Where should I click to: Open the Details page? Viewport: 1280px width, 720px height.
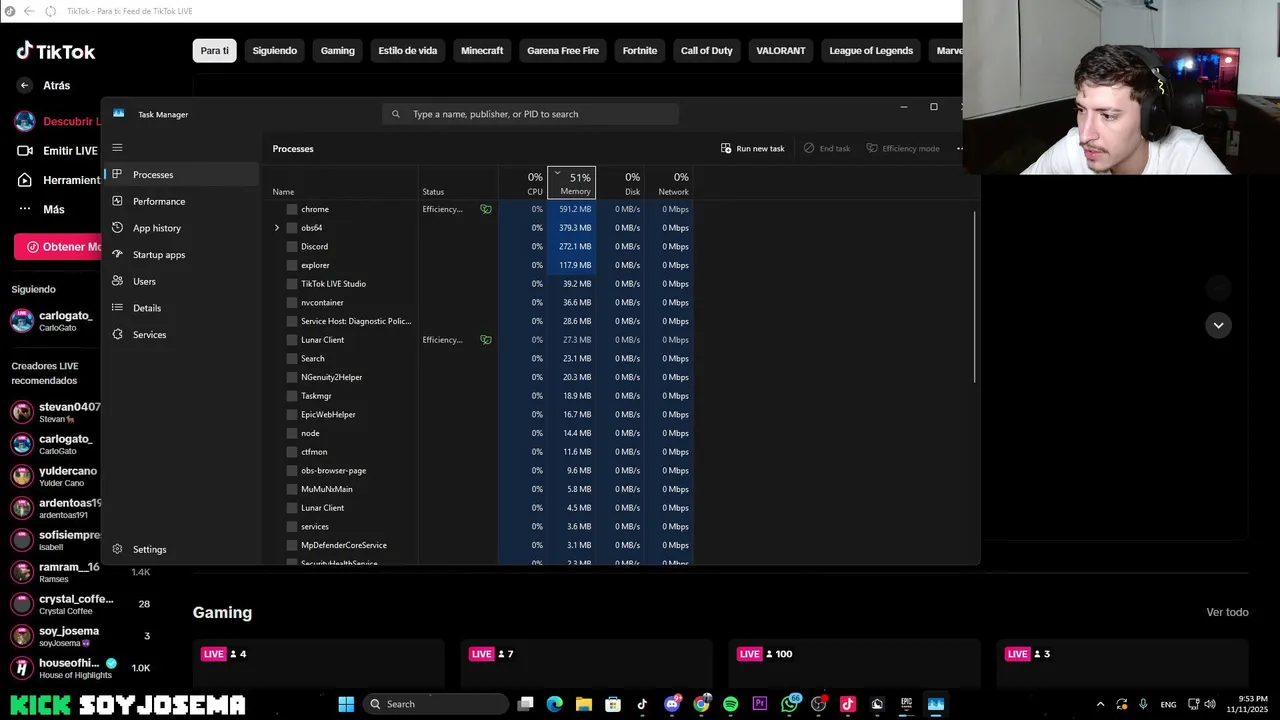(x=182, y=308)
